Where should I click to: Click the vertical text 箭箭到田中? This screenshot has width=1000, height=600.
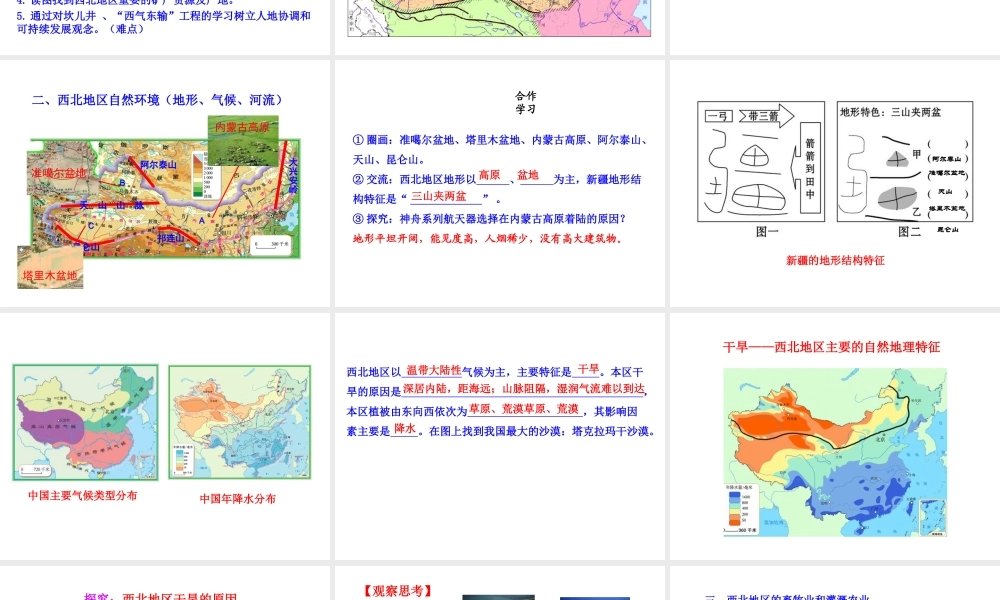tap(810, 168)
